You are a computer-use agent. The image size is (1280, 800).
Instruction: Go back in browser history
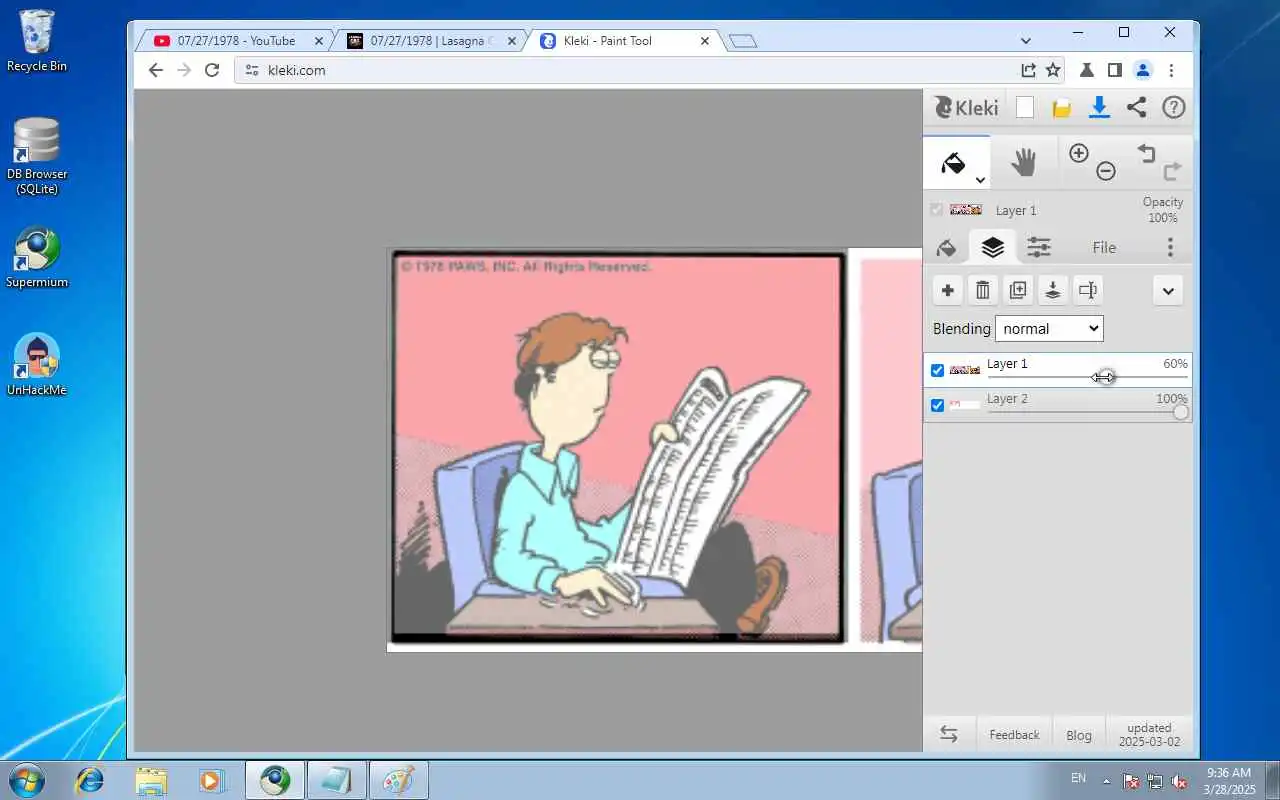(155, 70)
